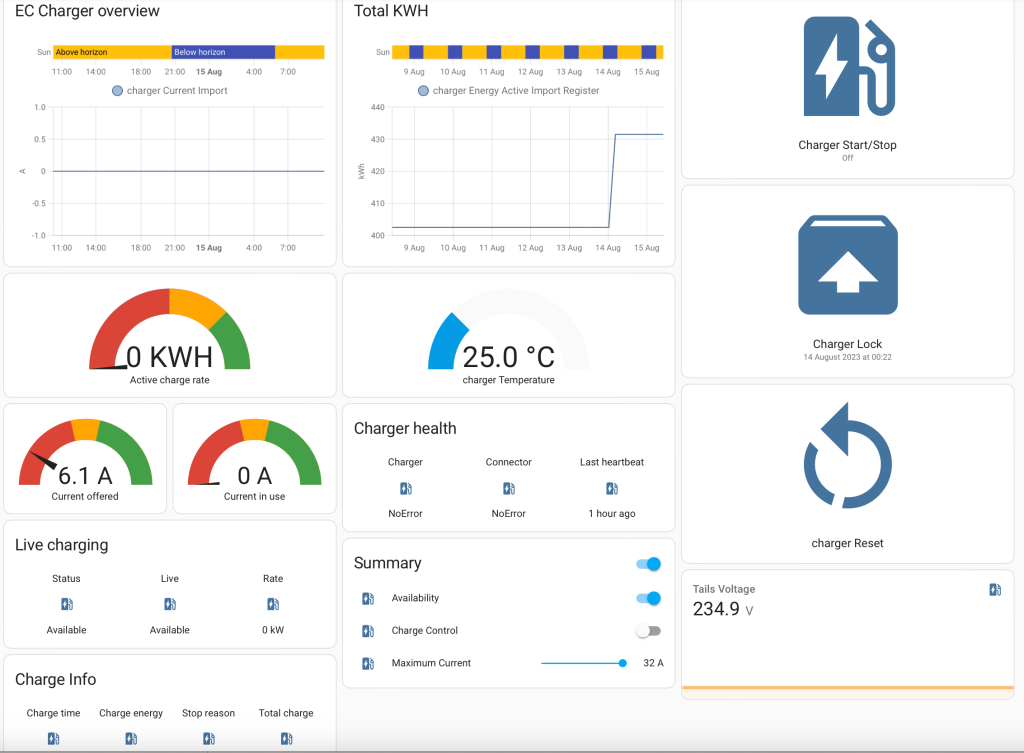
Task: Disable the Availability switch
Action: [649, 598]
